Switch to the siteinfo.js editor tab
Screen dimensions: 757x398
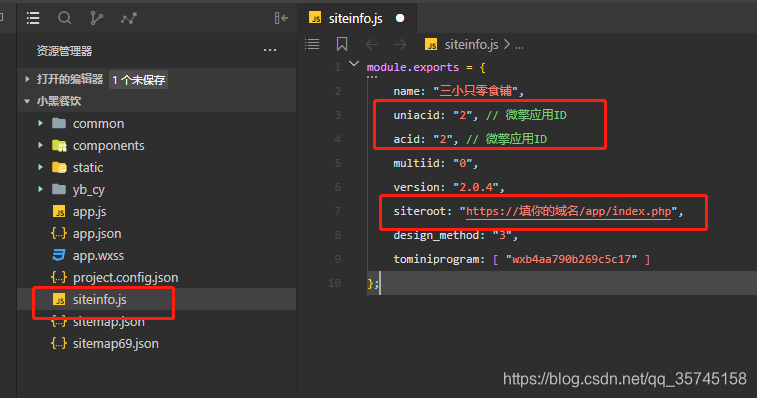(357, 18)
